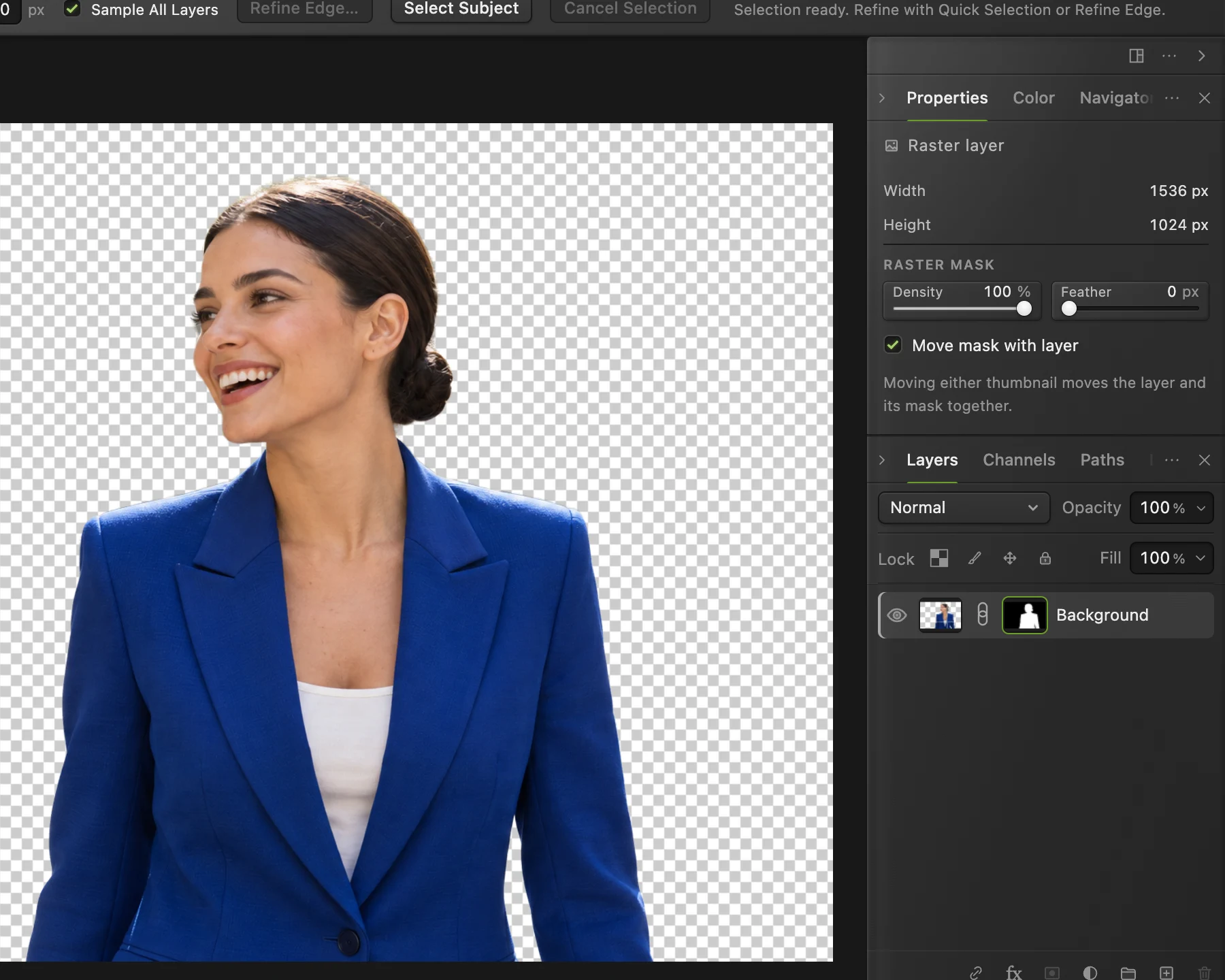Open the Opacity percentage dropdown
This screenshot has height=980, width=1225.
pyautogui.click(x=1171, y=508)
